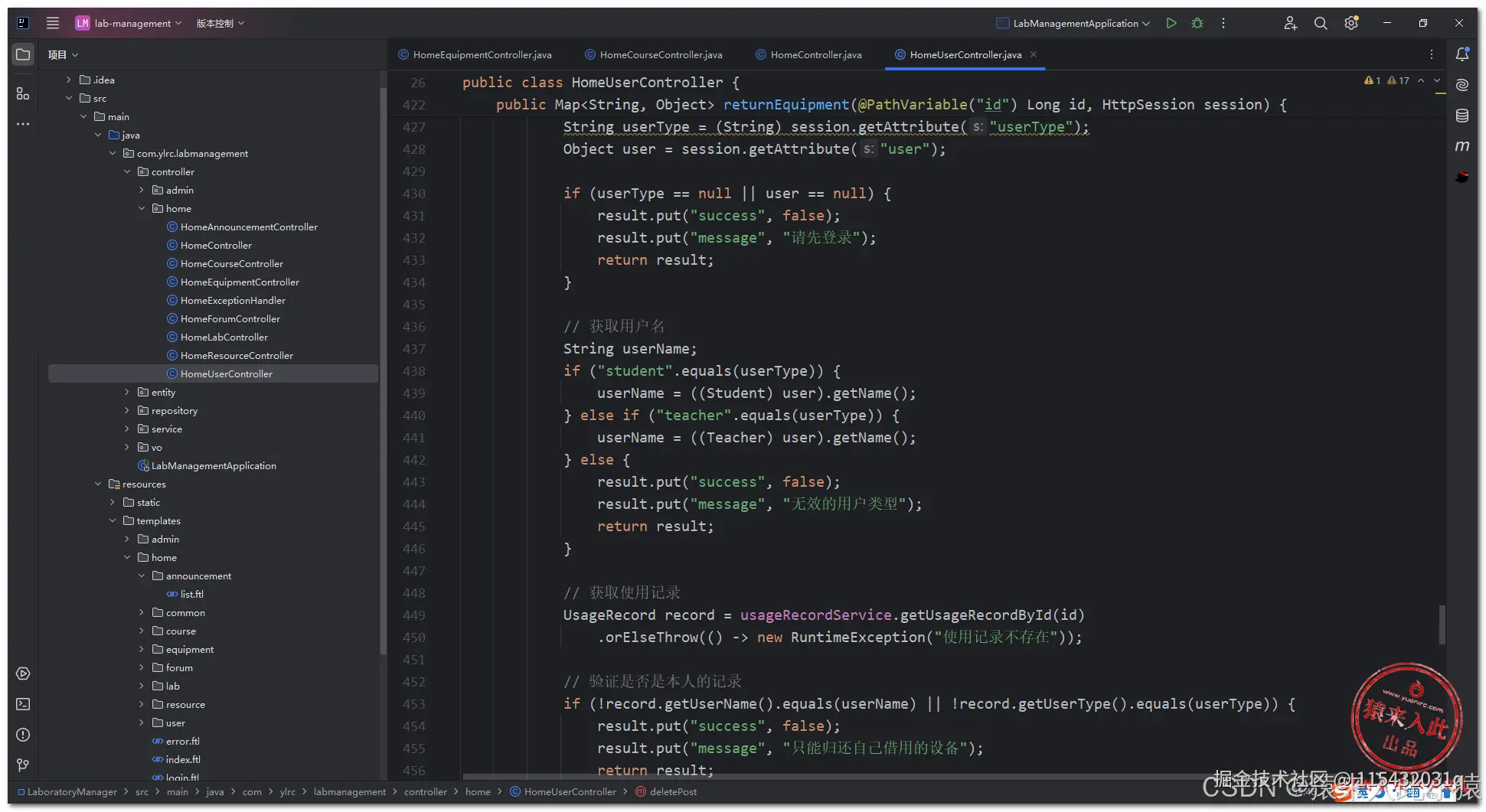Place cursor on 'String userName;' line
The image size is (1486, 812).
click(x=630, y=348)
